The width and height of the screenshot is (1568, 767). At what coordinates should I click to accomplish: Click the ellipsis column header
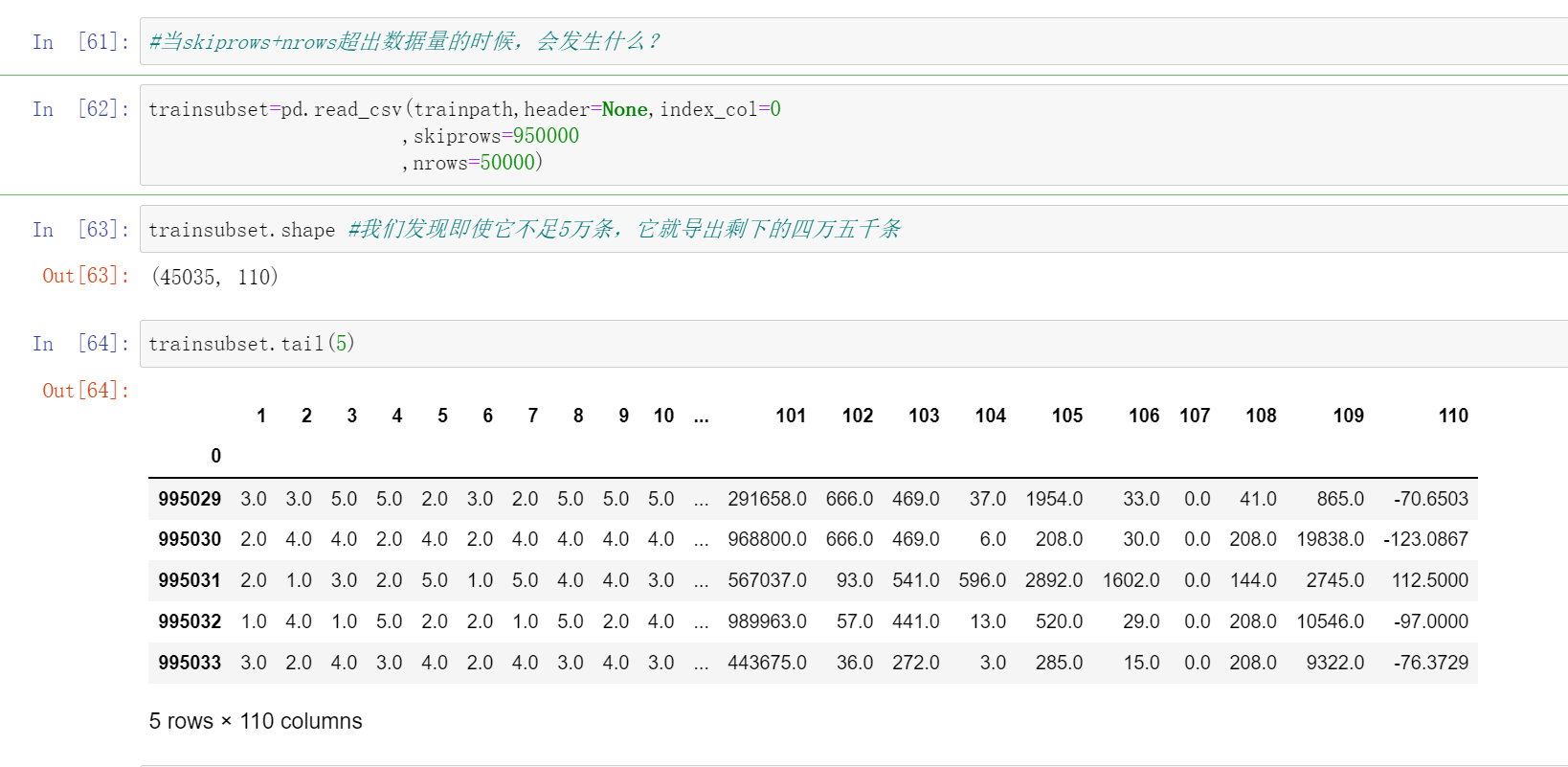(702, 416)
